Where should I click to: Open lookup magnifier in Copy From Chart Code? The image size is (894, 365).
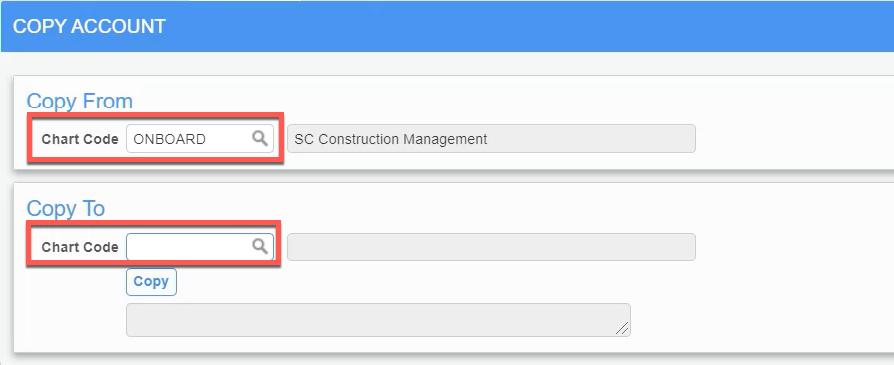260,138
